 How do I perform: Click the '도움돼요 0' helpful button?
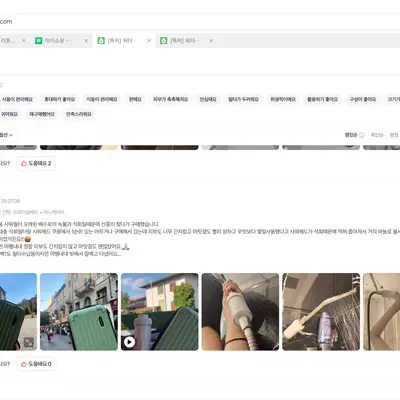coord(36,364)
